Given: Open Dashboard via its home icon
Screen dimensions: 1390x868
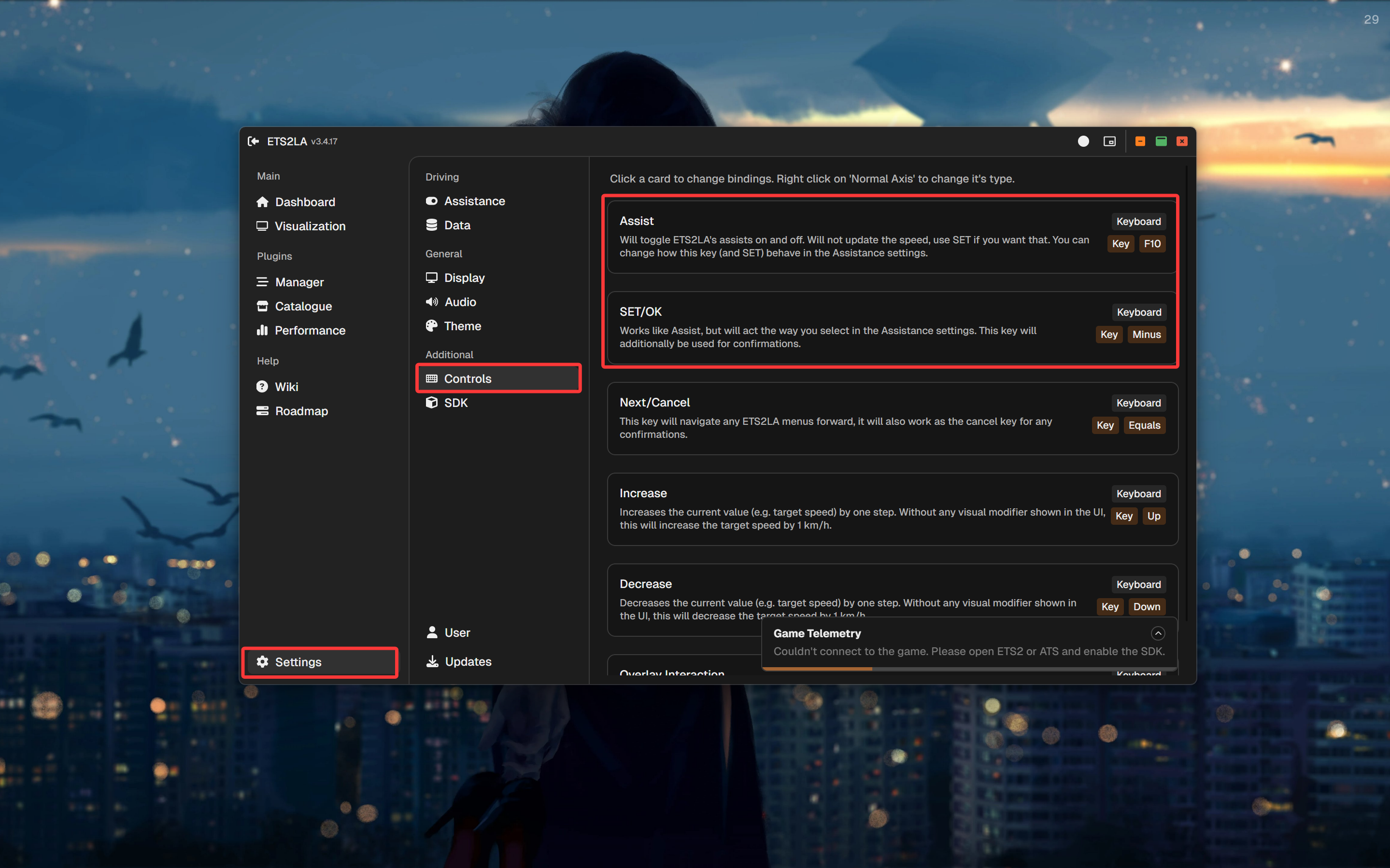Looking at the screenshot, I should tap(262, 202).
